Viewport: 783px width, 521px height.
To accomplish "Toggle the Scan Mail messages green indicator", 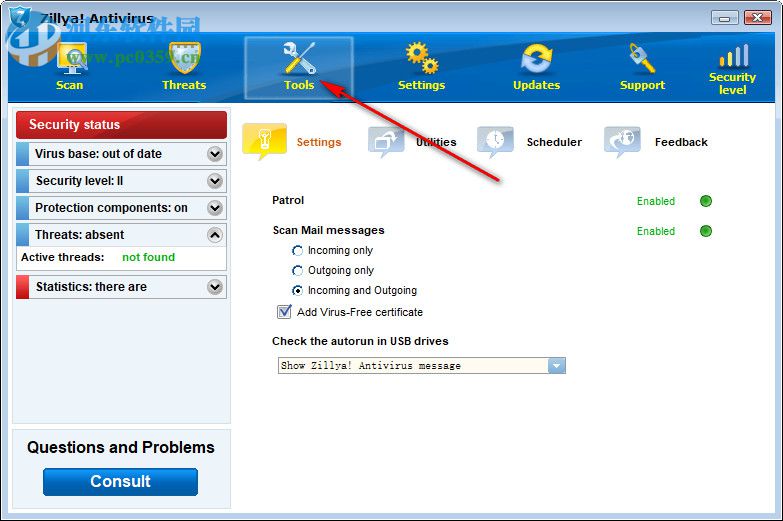I will pyautogui.click(x=706, y=231).
